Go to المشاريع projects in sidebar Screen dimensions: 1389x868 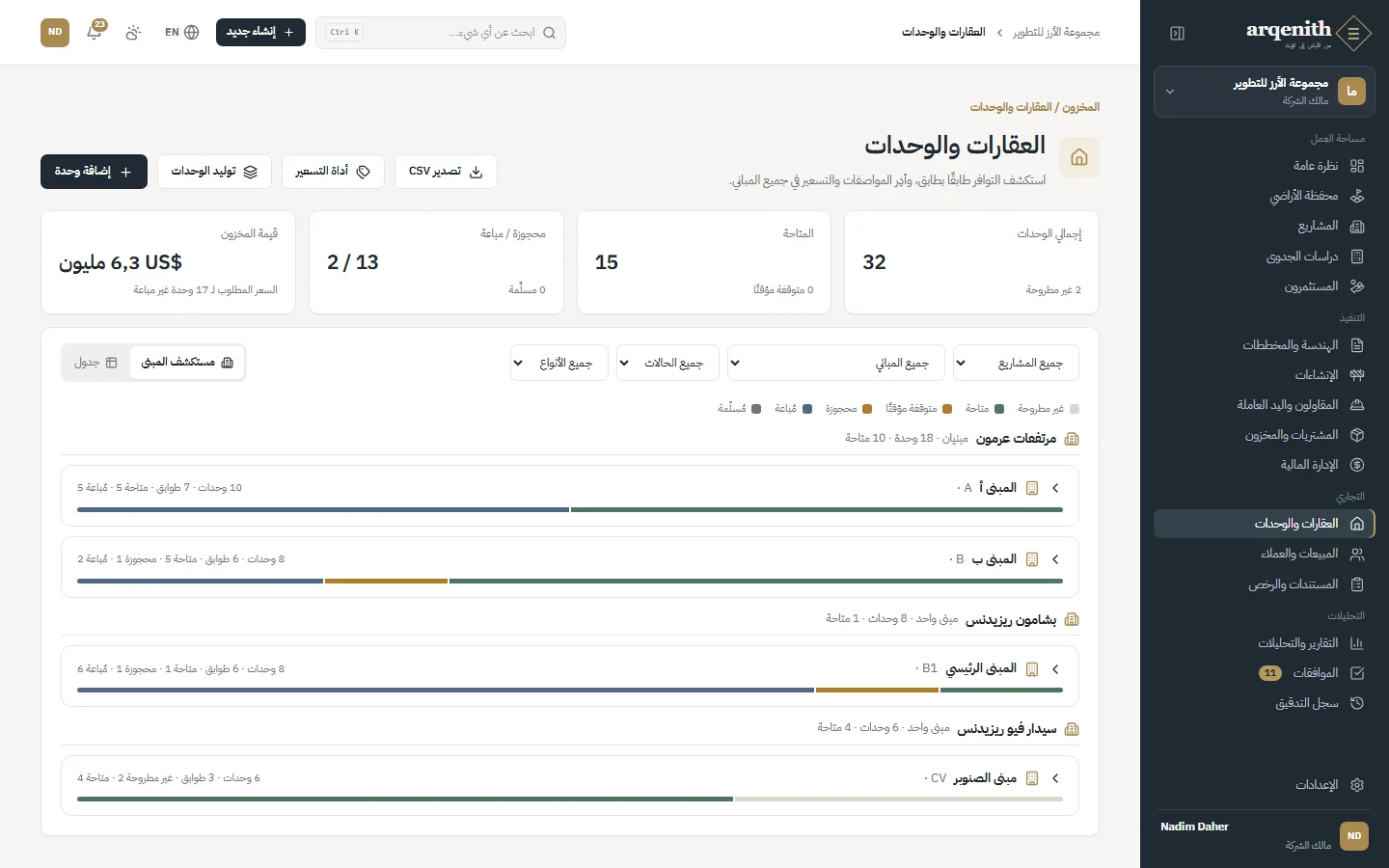pyautogui.click(x=1264, y=226)
